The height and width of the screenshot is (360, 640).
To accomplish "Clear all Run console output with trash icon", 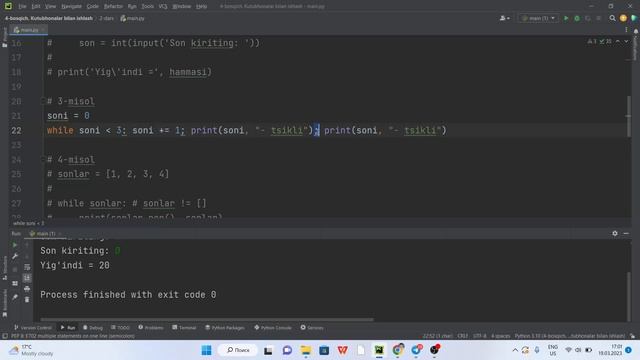I will (x=27, y=300).
